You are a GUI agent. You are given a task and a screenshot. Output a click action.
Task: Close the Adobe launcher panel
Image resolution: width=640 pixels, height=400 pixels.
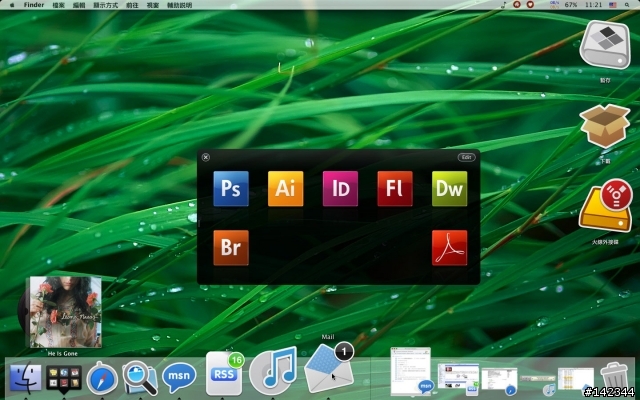pyautogui.click(x=206, y=157)
